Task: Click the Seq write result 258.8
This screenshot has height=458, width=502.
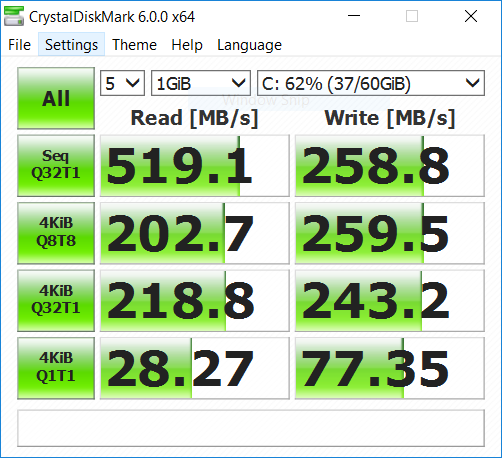Action: [390, 166]
